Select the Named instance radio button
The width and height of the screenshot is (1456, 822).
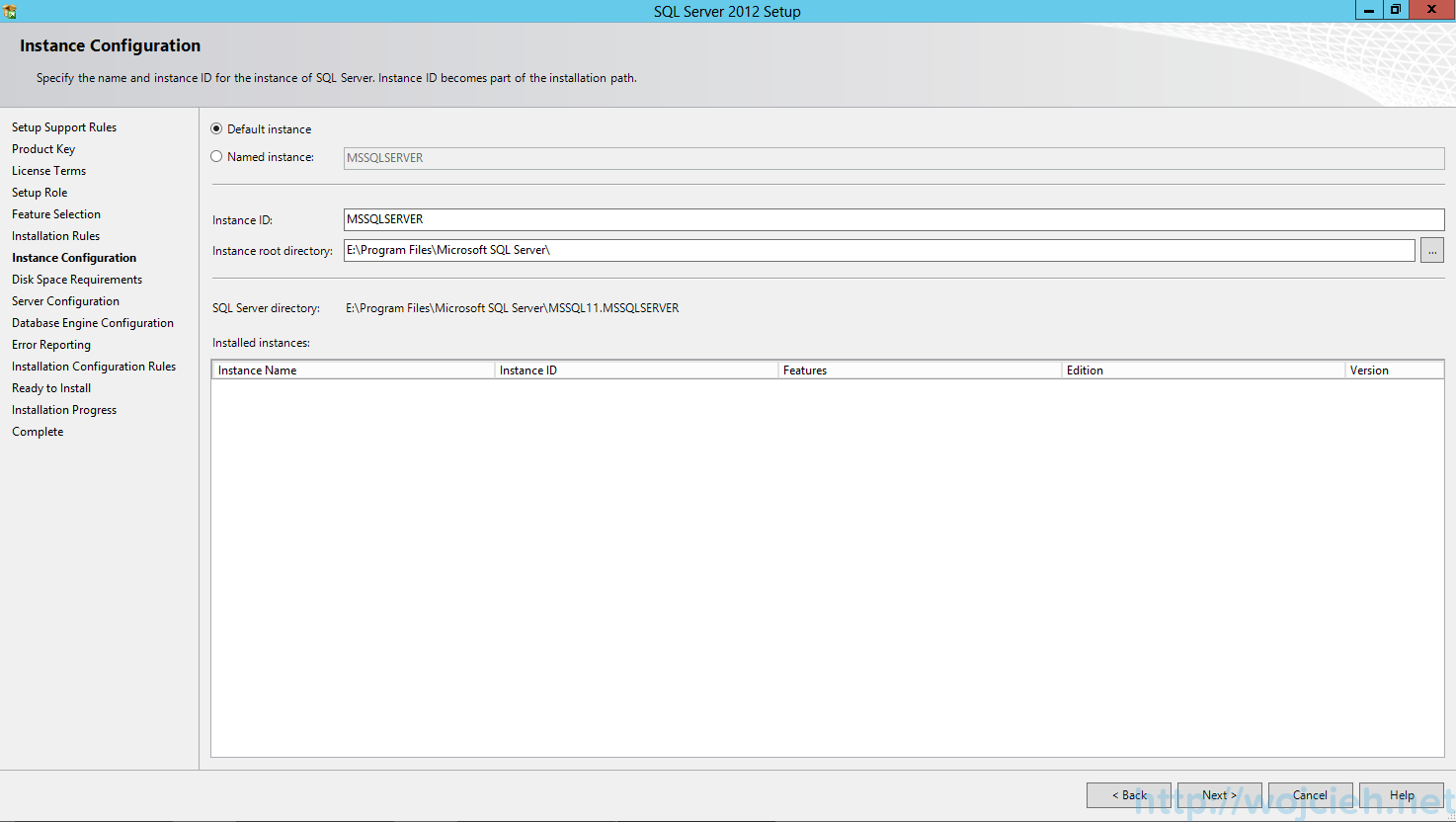point(216,156)
